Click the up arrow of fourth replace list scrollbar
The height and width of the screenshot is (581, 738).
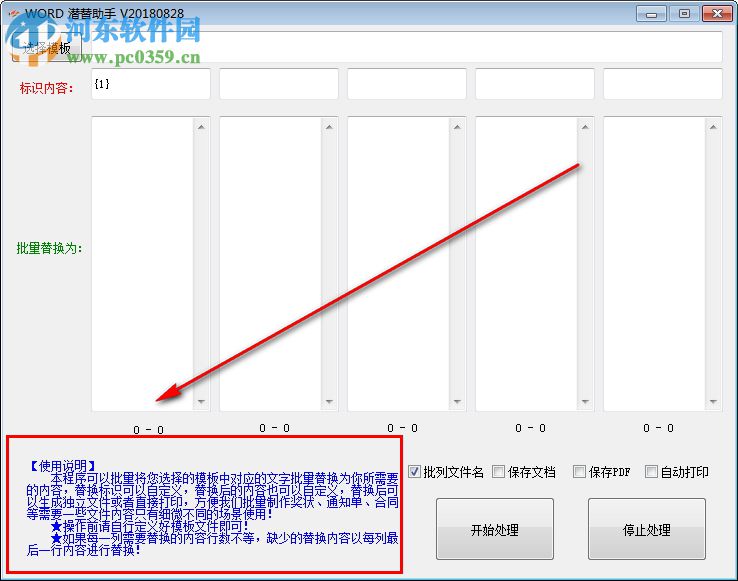click(x=586, y=127)
